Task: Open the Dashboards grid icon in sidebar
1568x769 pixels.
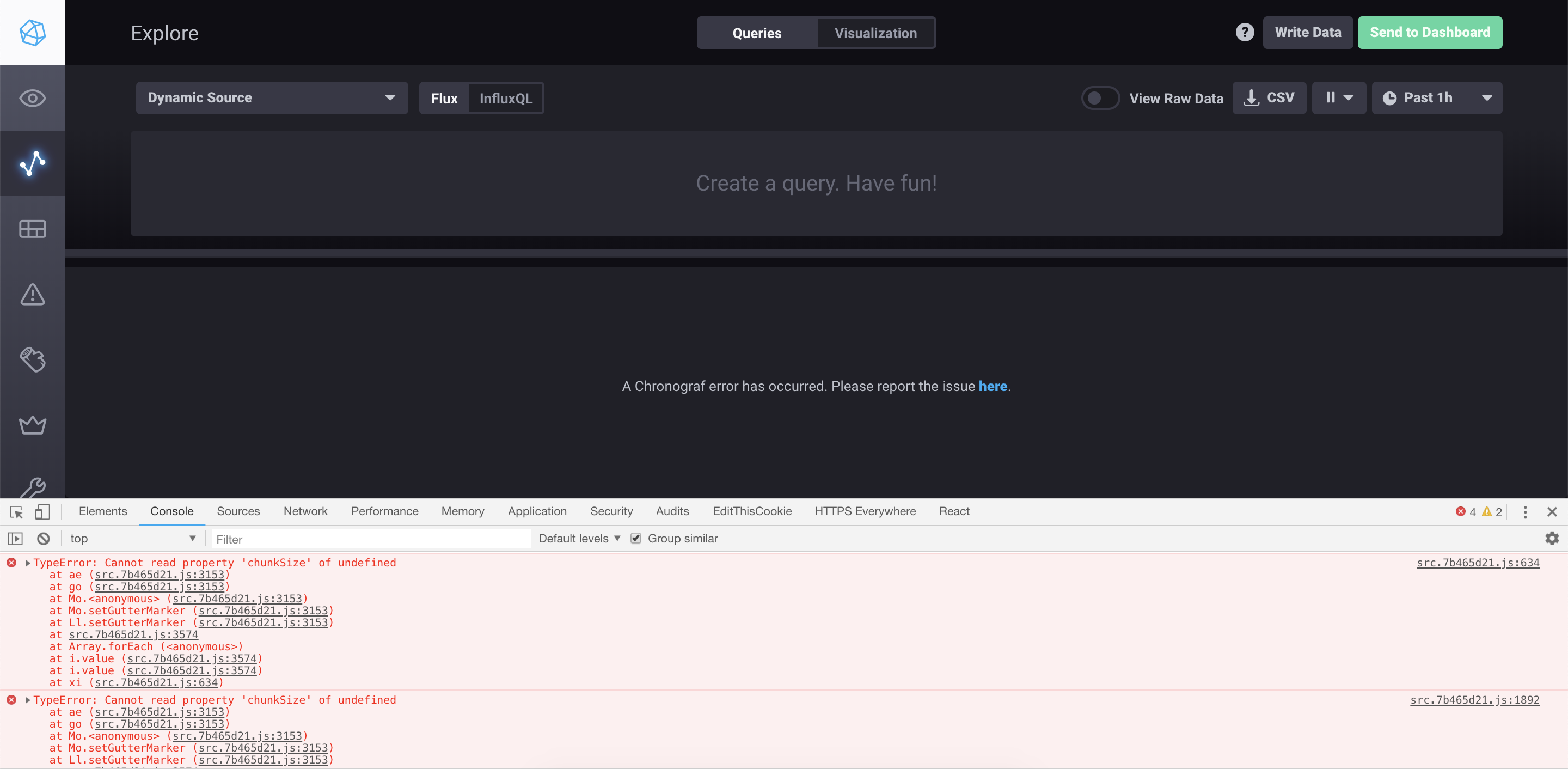Action: point(32,228)
